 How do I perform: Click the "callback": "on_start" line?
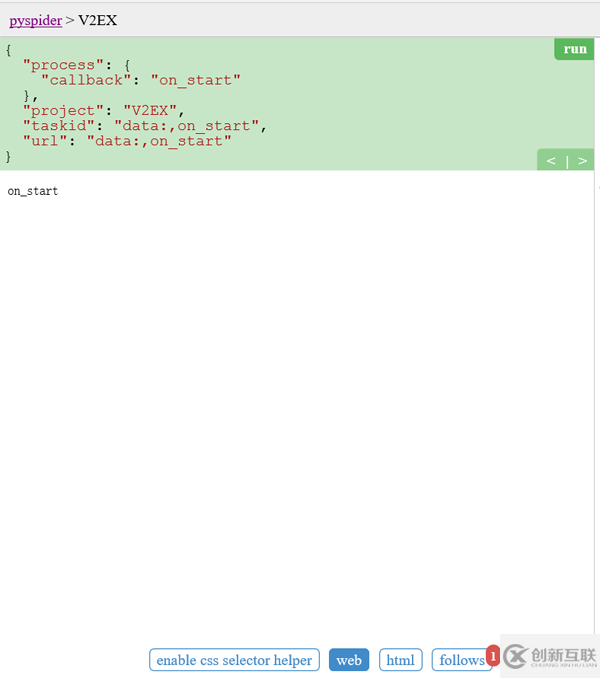pyautogui.click(x=140, y=80)
